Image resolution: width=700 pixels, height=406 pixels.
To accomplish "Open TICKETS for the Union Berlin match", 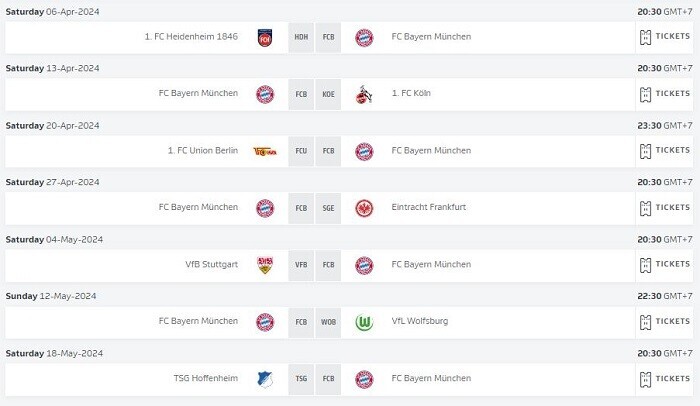I will tap(665, 151).
